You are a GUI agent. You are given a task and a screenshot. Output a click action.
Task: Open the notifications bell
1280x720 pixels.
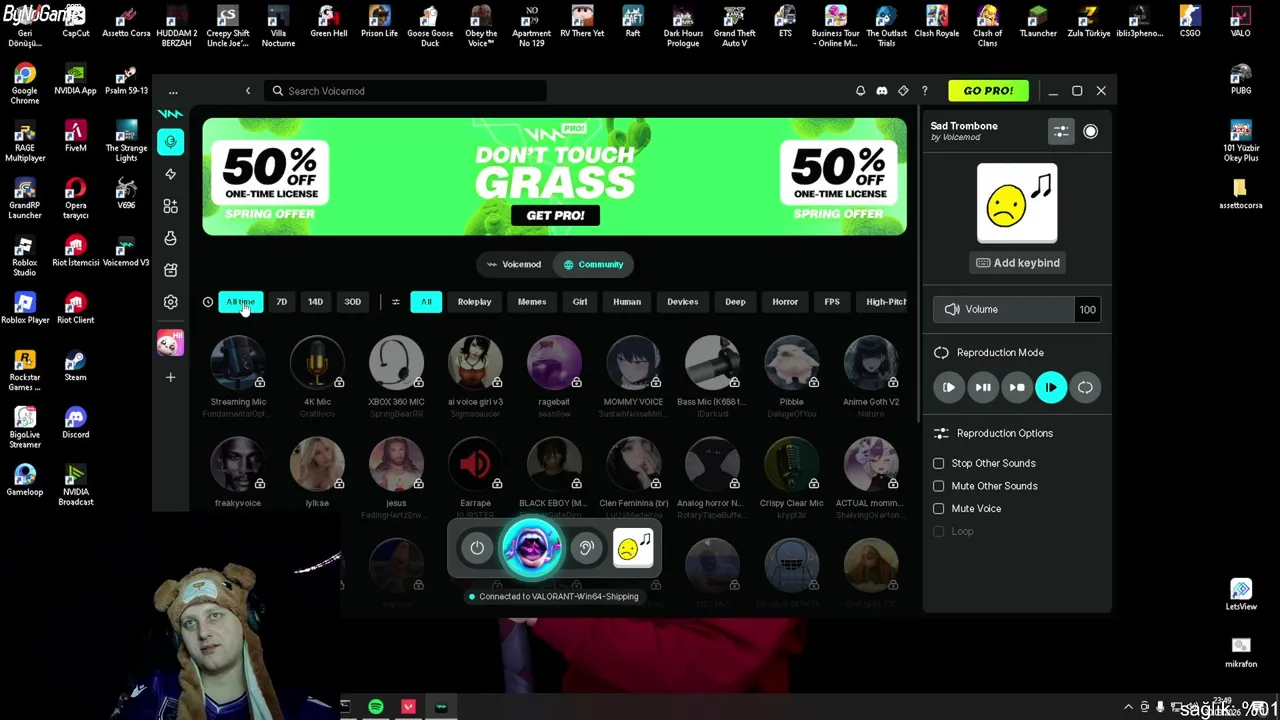pos(860,91)
